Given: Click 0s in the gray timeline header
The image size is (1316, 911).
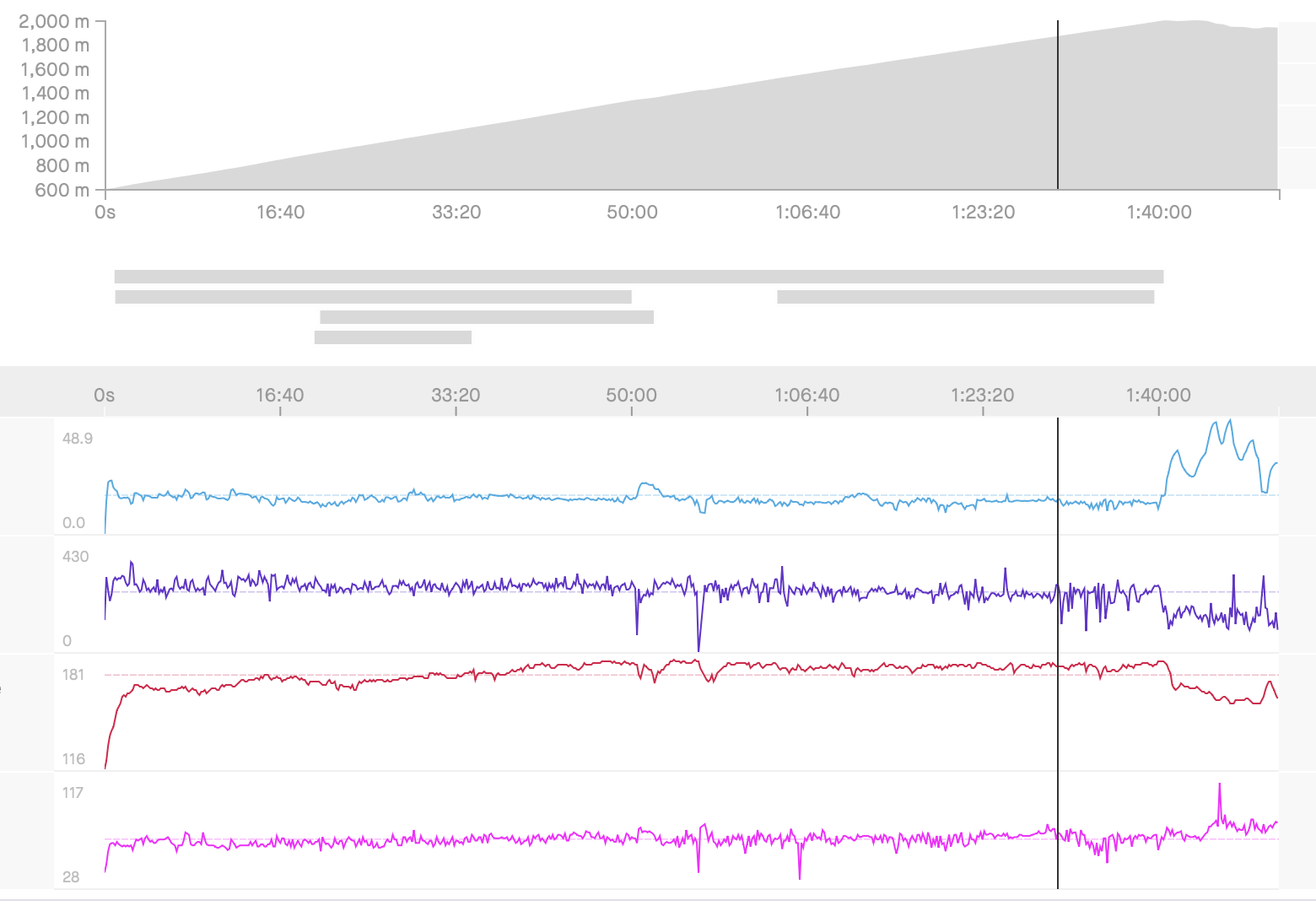Looking at the screenshot, I should (105, 395).
